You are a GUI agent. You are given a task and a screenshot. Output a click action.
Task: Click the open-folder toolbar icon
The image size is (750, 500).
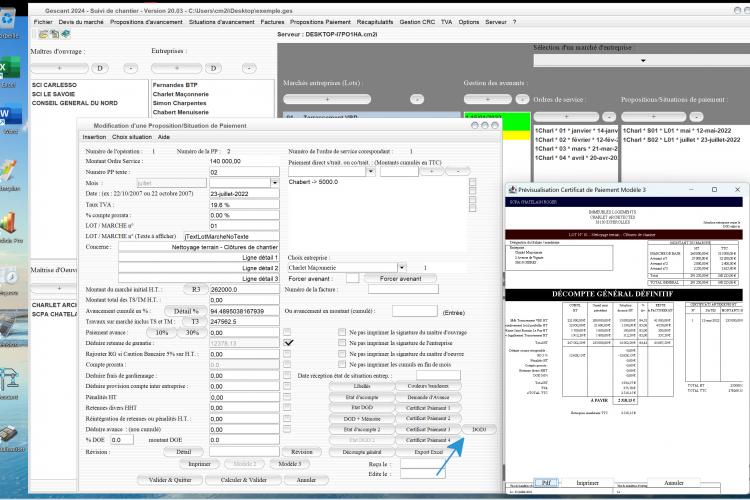44,34
